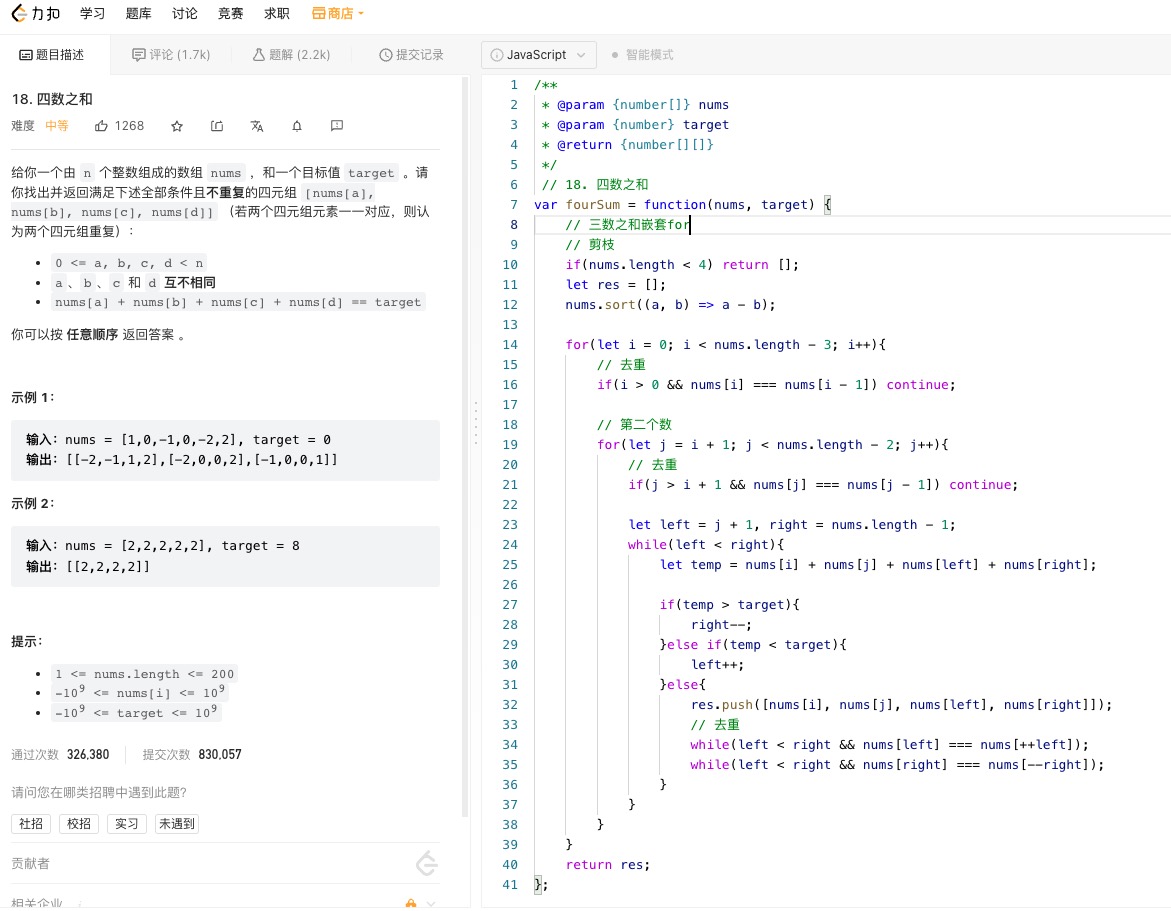The width and height of the screenshot is (1171, 911).
Task: Click constraint 1 <= nums.length <= 200
Action: pyautogui.click(x=145, y=674)
